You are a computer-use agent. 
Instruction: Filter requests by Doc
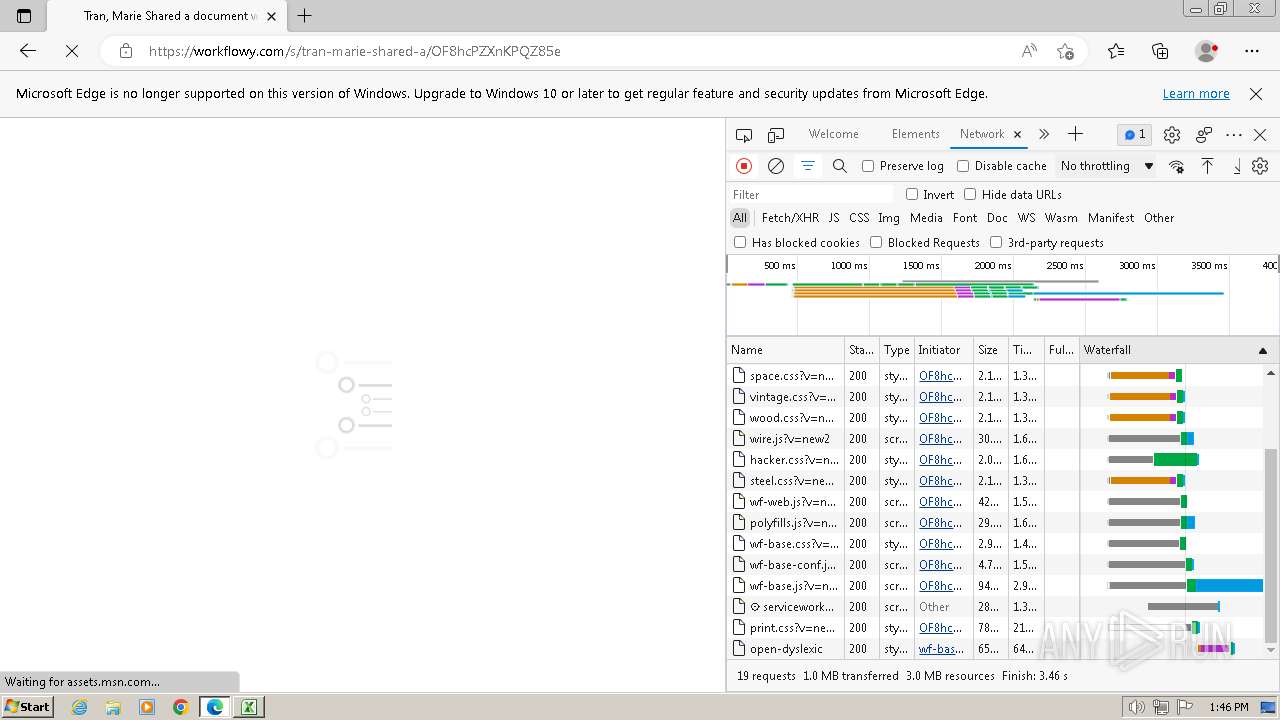click(x=997, y=218)
